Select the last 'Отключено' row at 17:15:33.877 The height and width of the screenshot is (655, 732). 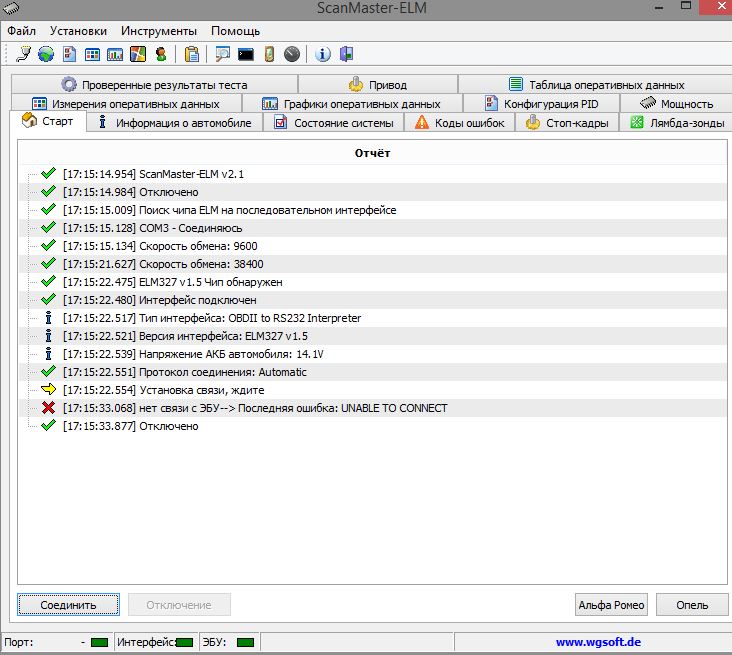tap(373, 426)
